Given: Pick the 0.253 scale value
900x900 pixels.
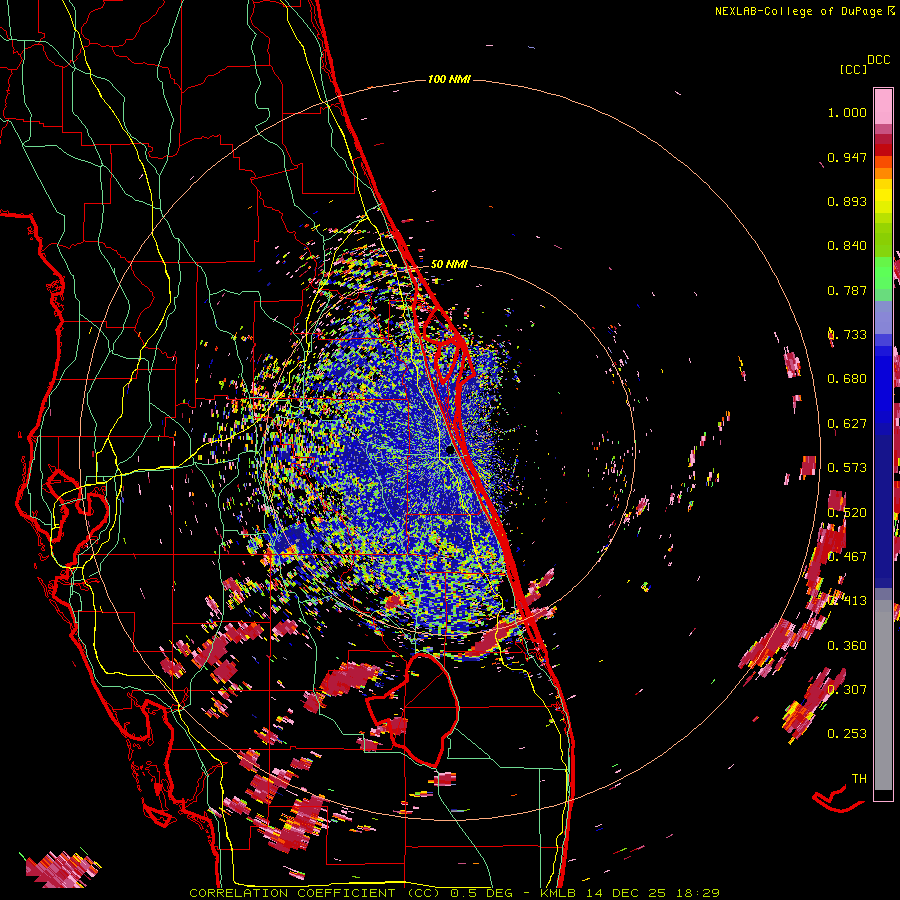Looking at the screenshot, I should 847,734.
